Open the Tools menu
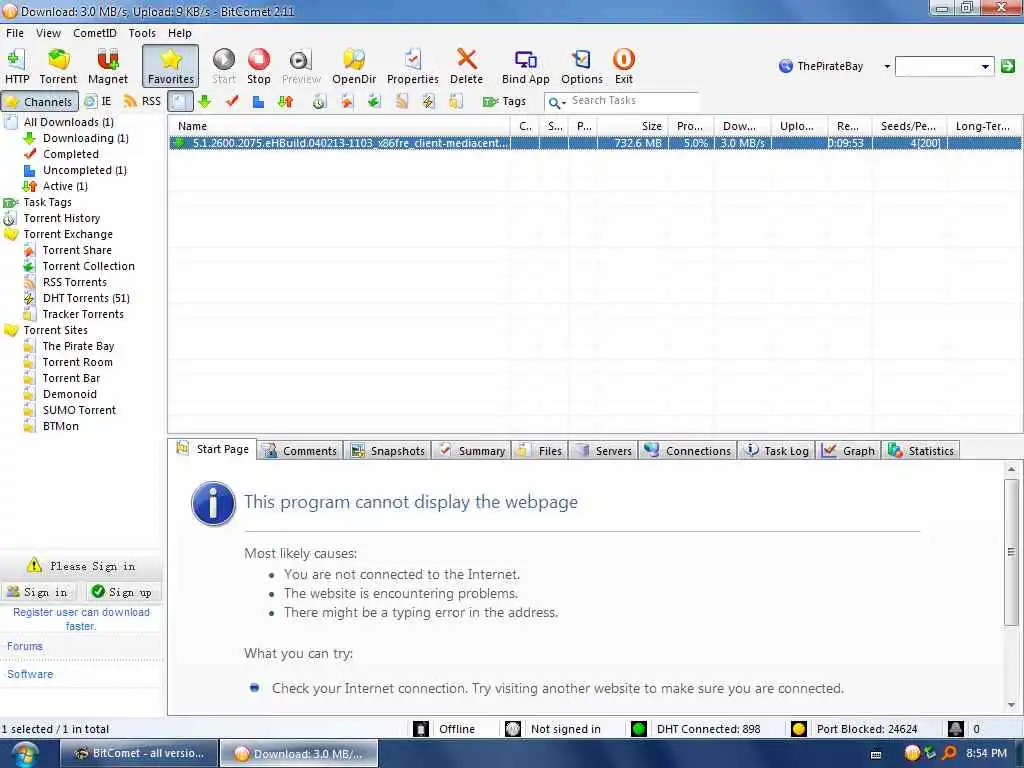The image size is (1024, 768). pos(142,33)
